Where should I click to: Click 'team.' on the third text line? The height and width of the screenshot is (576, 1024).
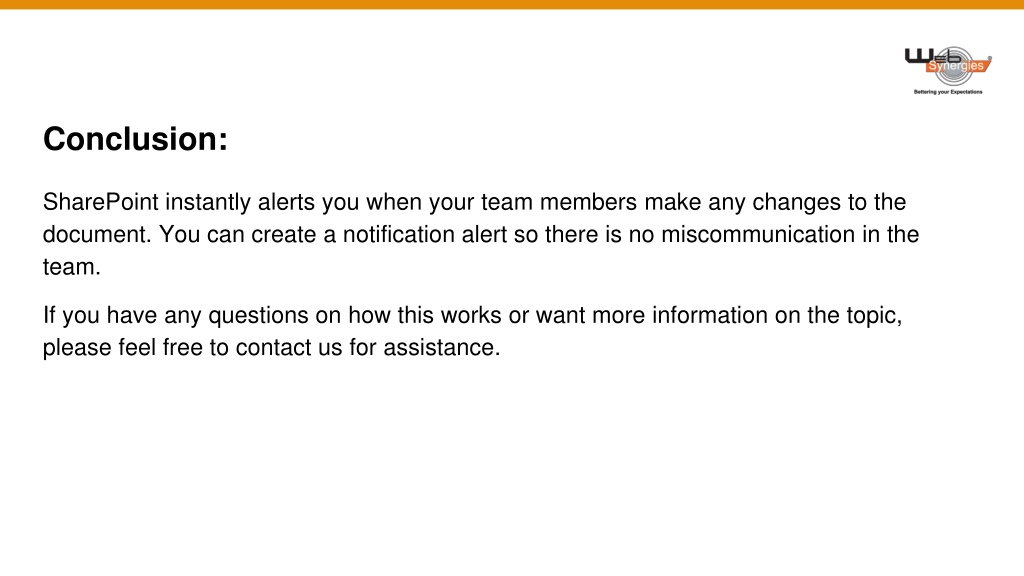click(72, 266)
